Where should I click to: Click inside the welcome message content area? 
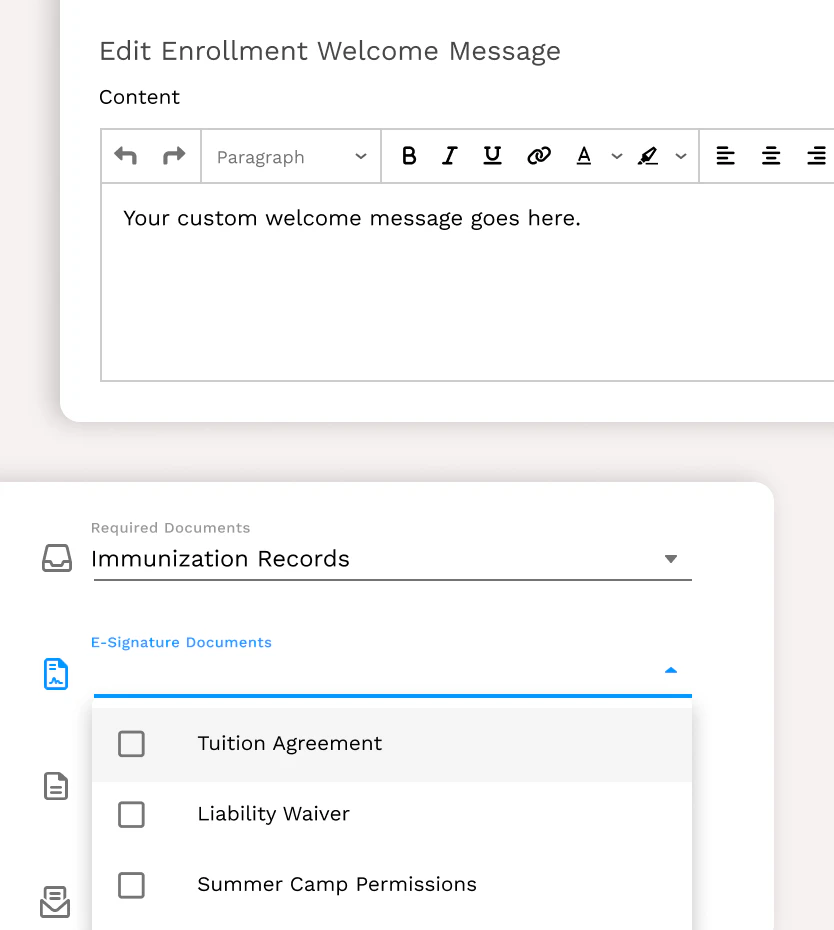coord(400,280)
